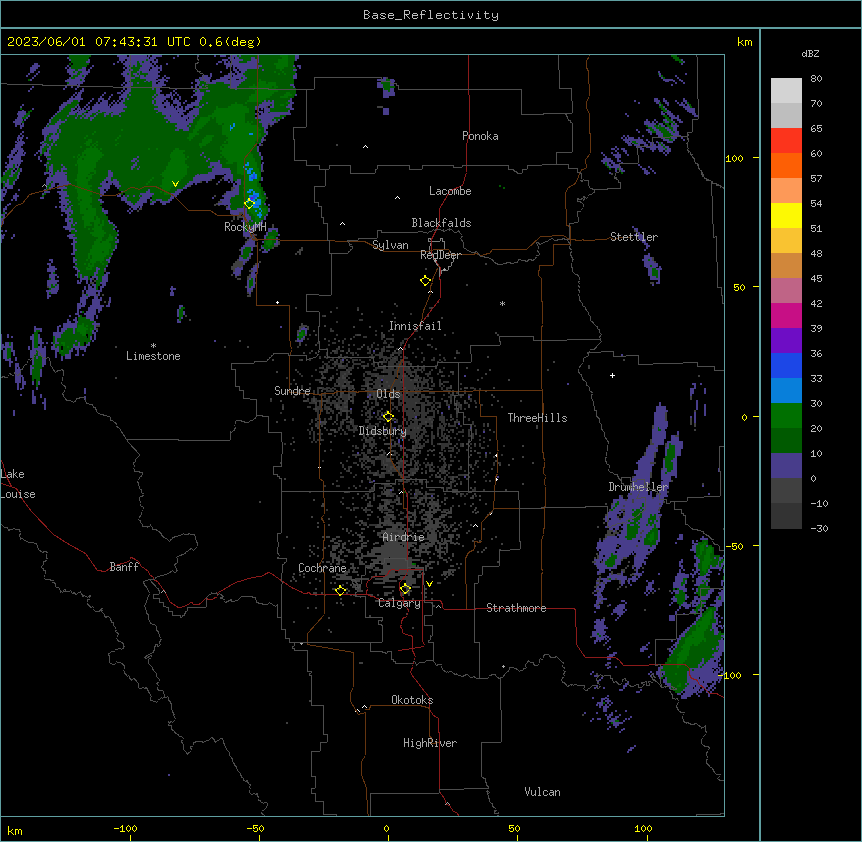Screen dimensions: 862x842
Task: Click the Didsbury label
Action: click(x=383, y=431)
